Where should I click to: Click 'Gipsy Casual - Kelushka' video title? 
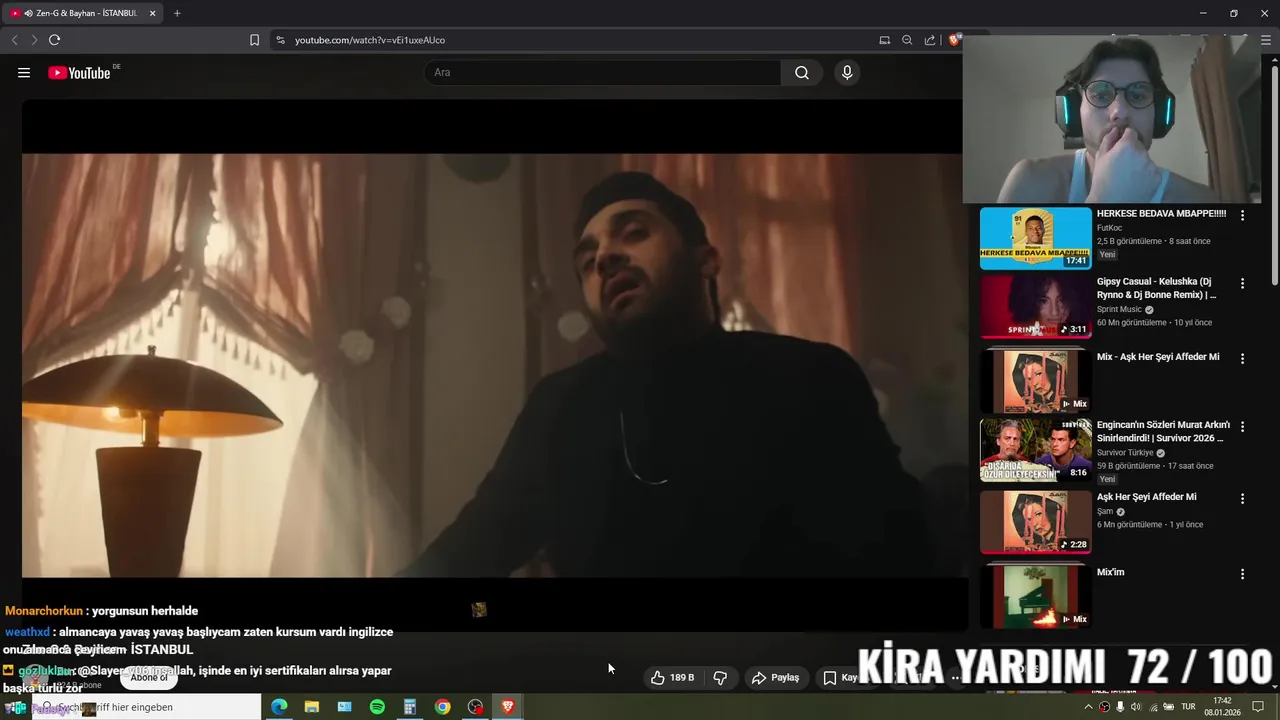click(x=1156, y=288)
